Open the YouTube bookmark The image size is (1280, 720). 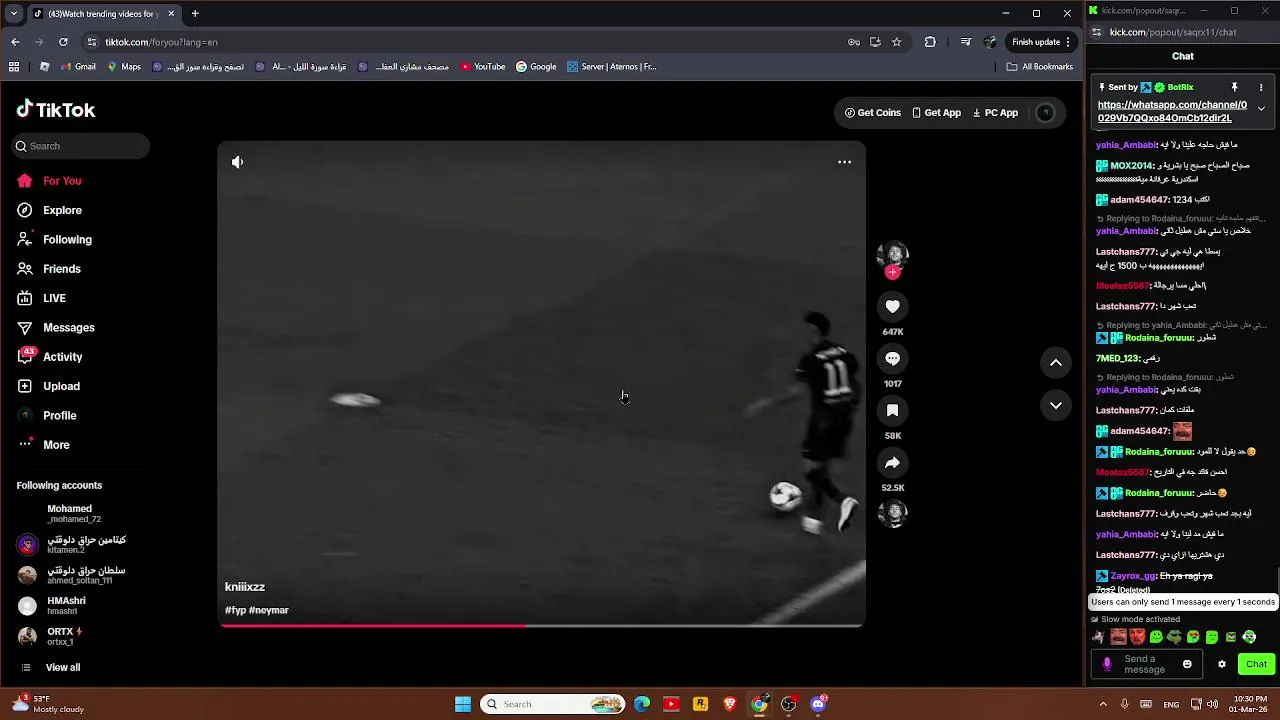point(483,67)
